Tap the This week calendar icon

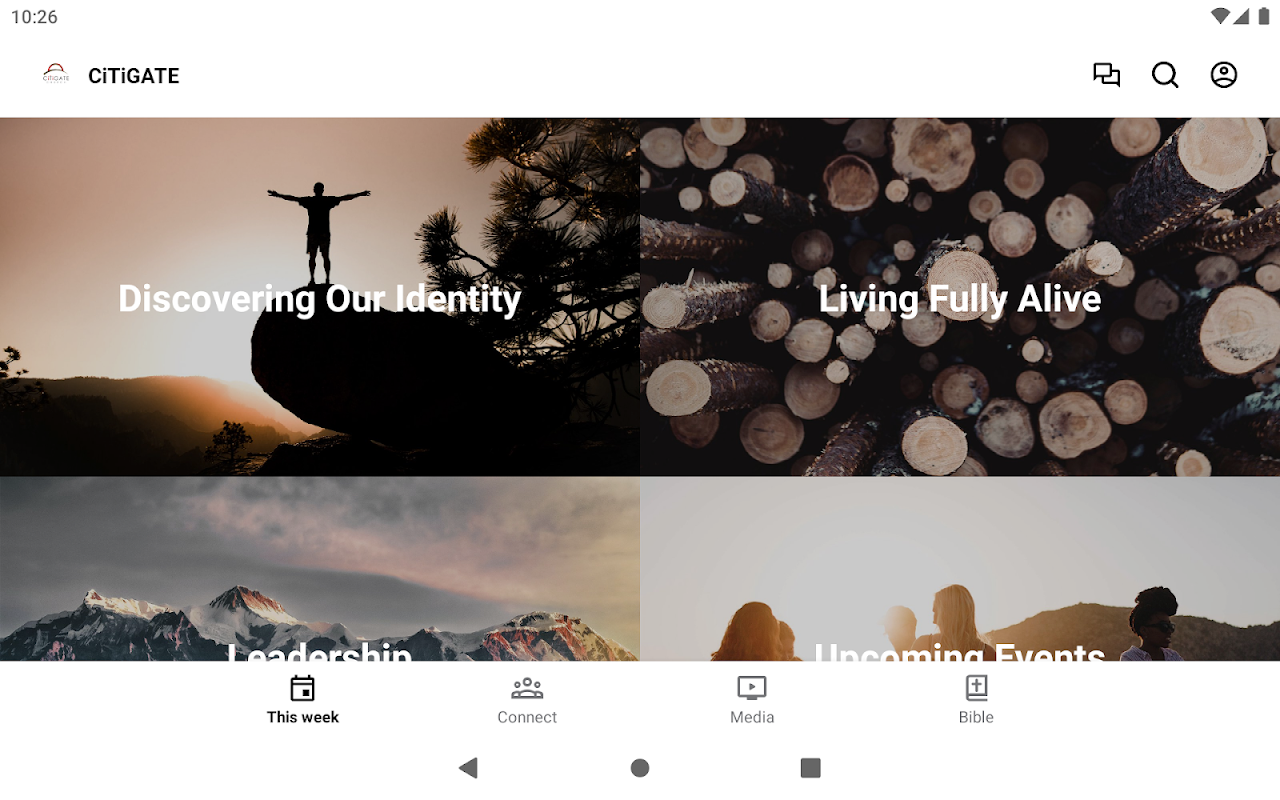pyautogui.click(x=303, y=688)
